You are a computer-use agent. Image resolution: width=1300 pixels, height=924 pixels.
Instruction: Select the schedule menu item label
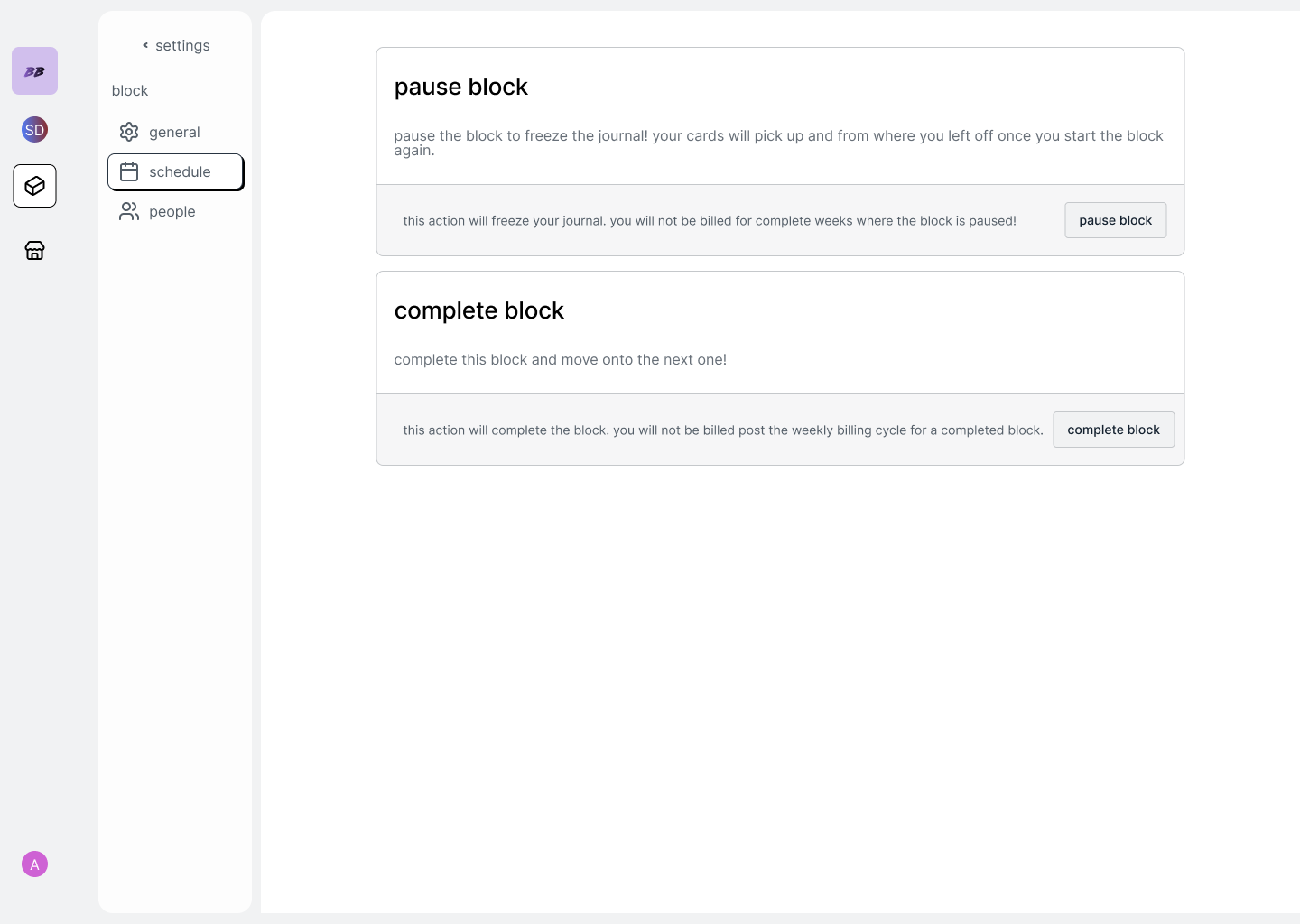[180, 171]
